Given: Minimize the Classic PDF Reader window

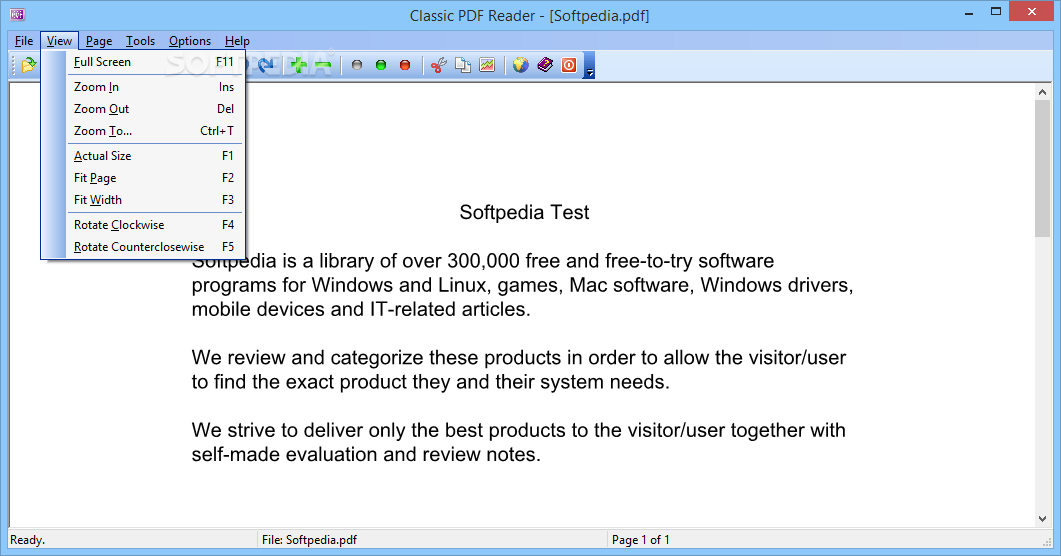Looking at the screenshot, I should [x=969, y=12].
